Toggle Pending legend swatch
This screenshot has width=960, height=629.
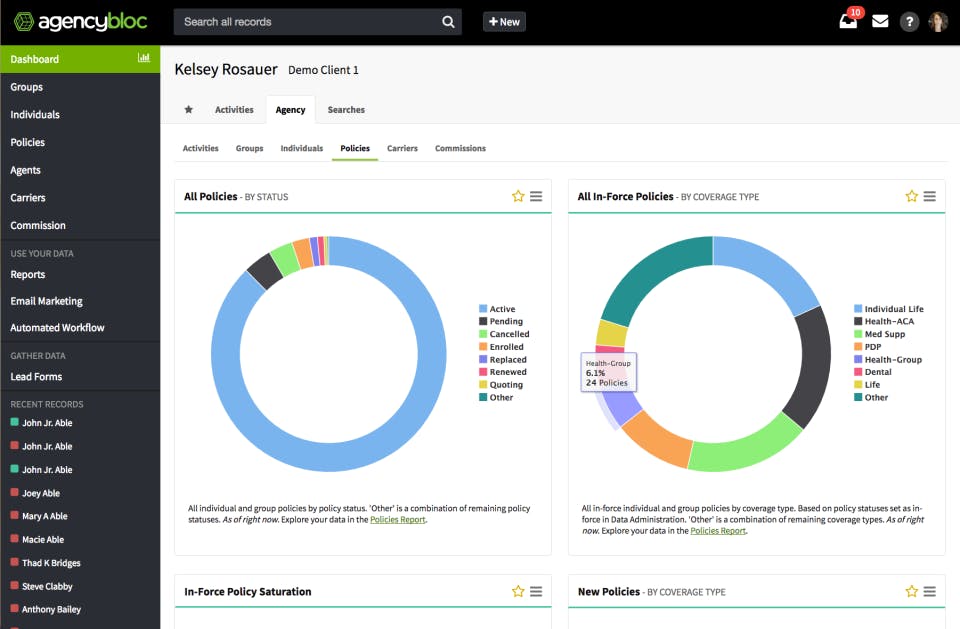tap(483, 321)
